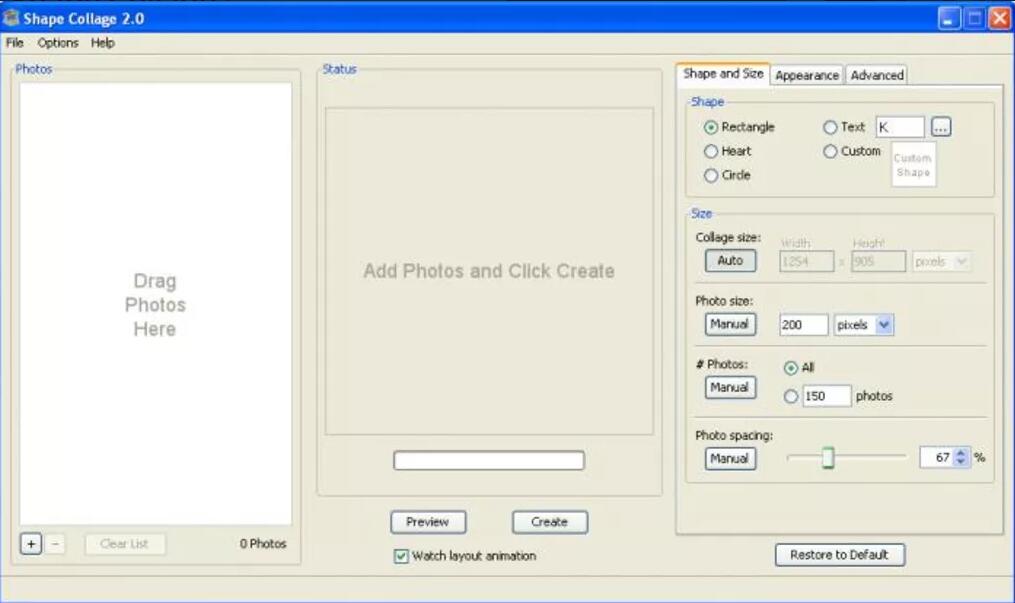Decrease photo spacing with down arrow
Image resolution: width=1015 pixels, height=603 pixels.
pos(961,462)
